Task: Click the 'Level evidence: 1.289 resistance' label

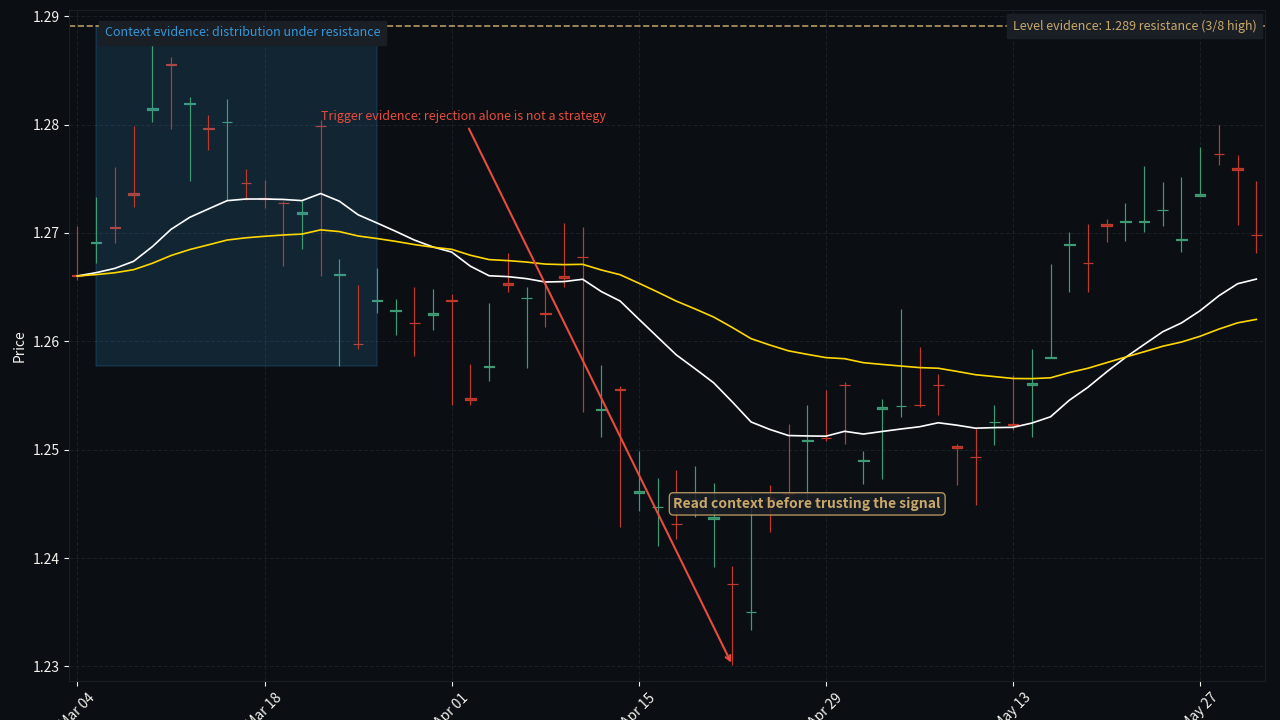Action: [x=1134, y=26]
